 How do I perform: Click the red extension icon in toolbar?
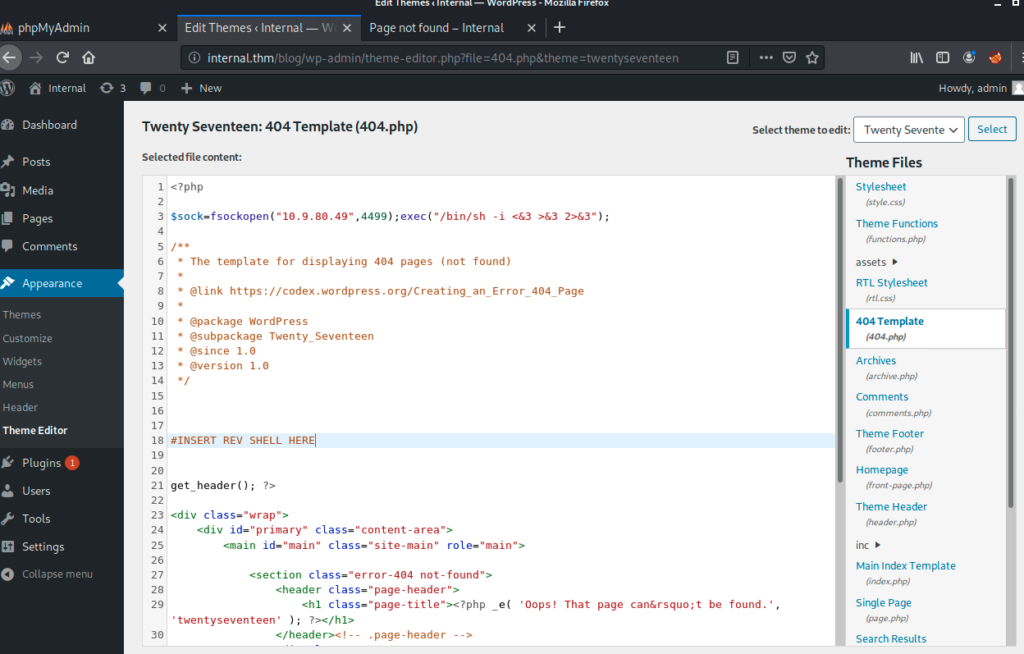pos(995,57)
